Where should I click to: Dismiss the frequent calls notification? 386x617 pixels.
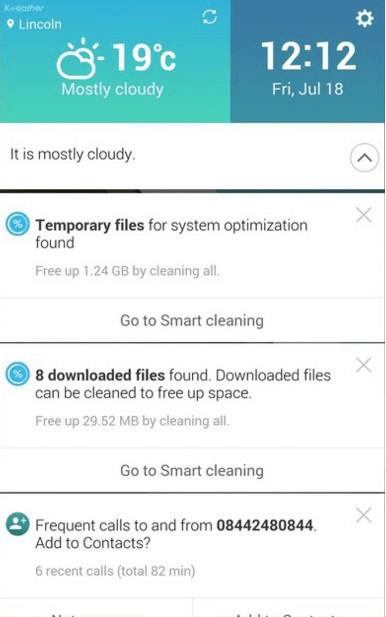(x=364, y=515)
